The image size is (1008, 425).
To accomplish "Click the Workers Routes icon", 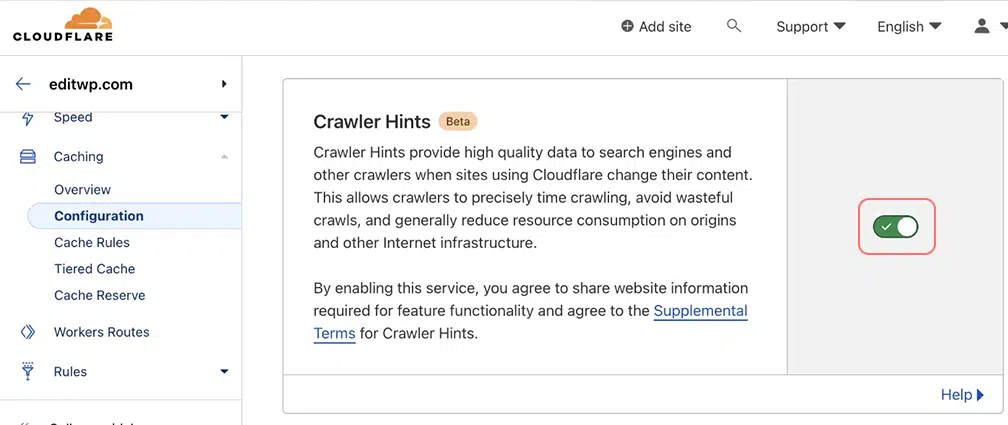I will coord(28,332).
